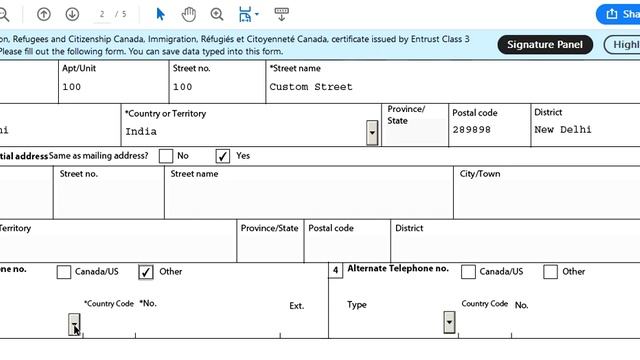Click the residential Street name field
This screenshot has width=640, height=360.
[x=309, y=198]
